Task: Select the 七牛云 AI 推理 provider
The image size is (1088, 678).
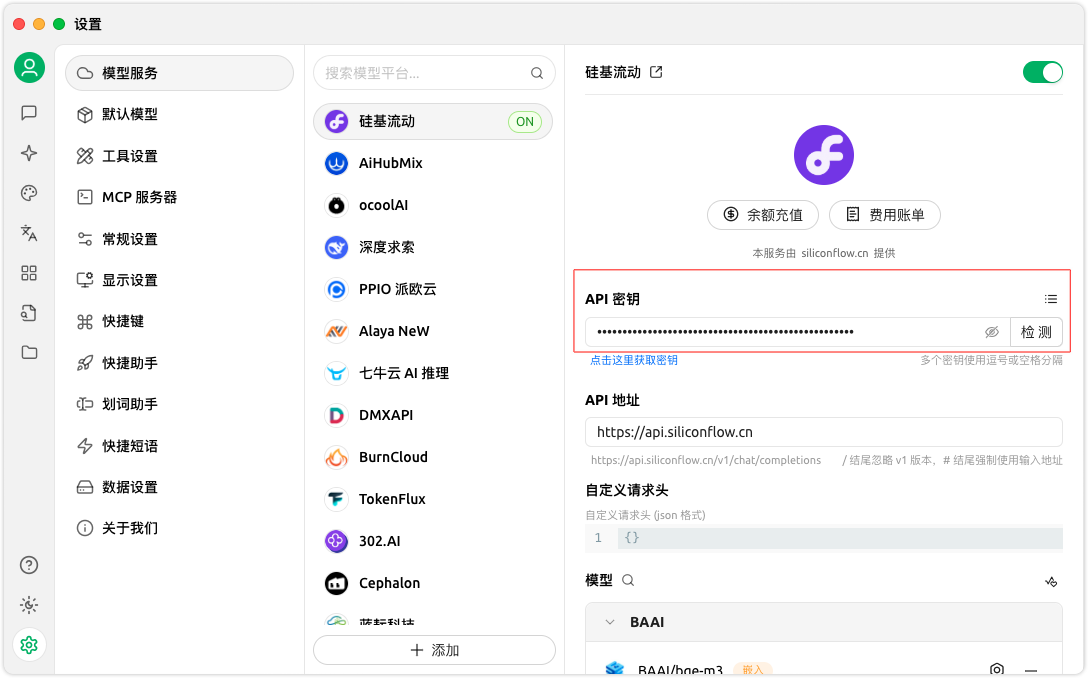Action: point(433,373)
